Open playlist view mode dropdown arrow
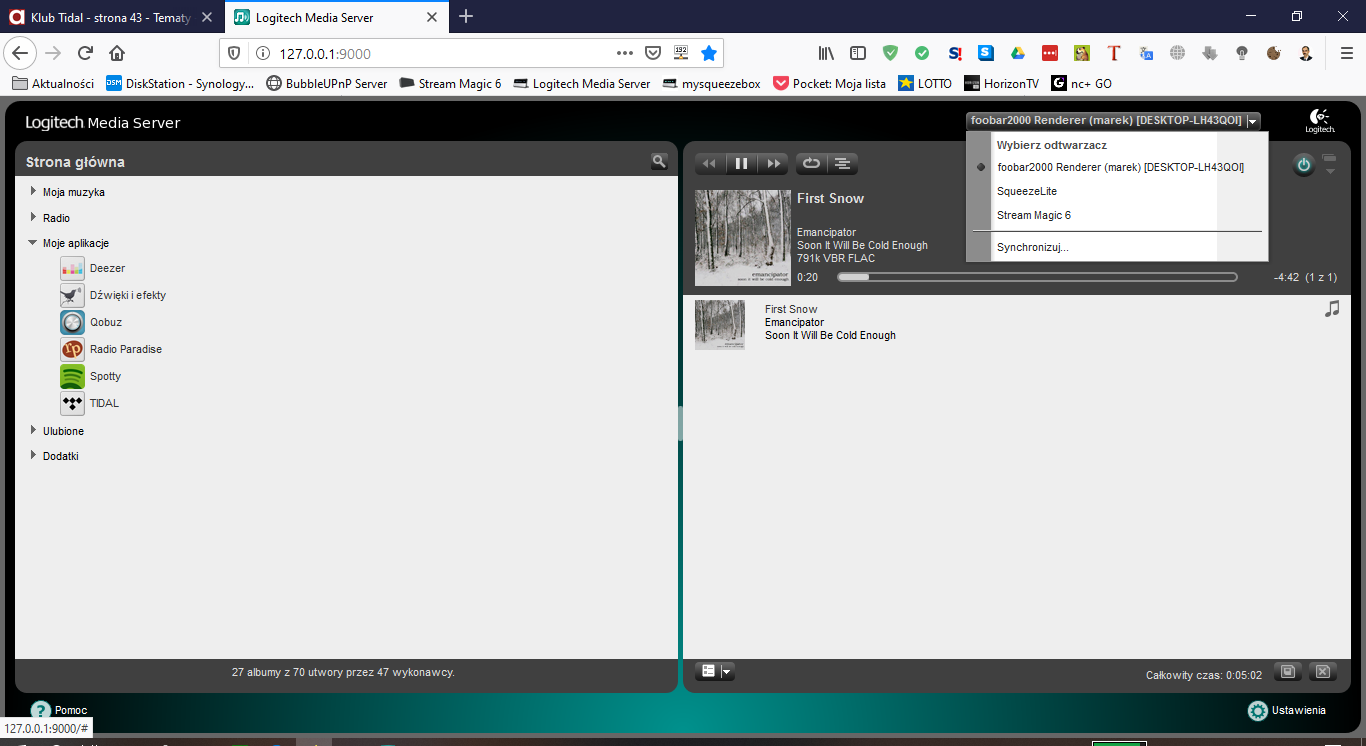 [727, 672]
